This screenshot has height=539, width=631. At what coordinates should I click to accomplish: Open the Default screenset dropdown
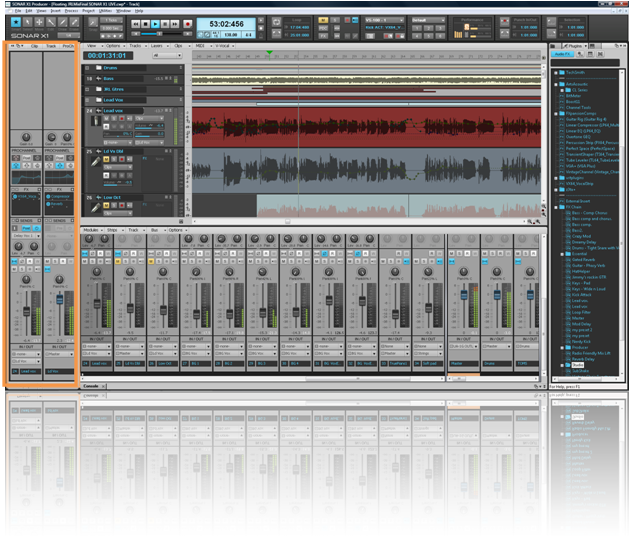(428, 20)
